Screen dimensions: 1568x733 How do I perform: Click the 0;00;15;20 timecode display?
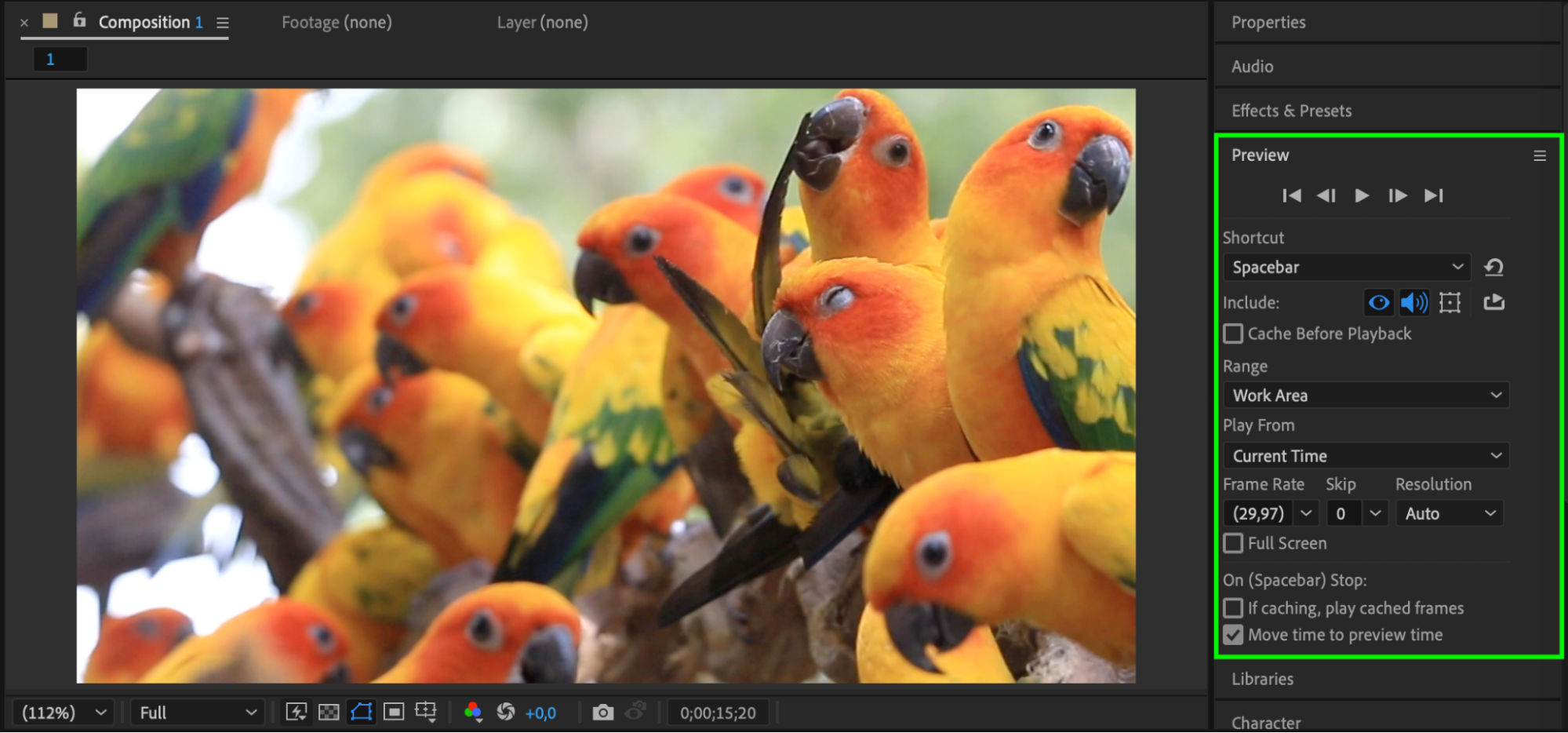tap(718, 713)
